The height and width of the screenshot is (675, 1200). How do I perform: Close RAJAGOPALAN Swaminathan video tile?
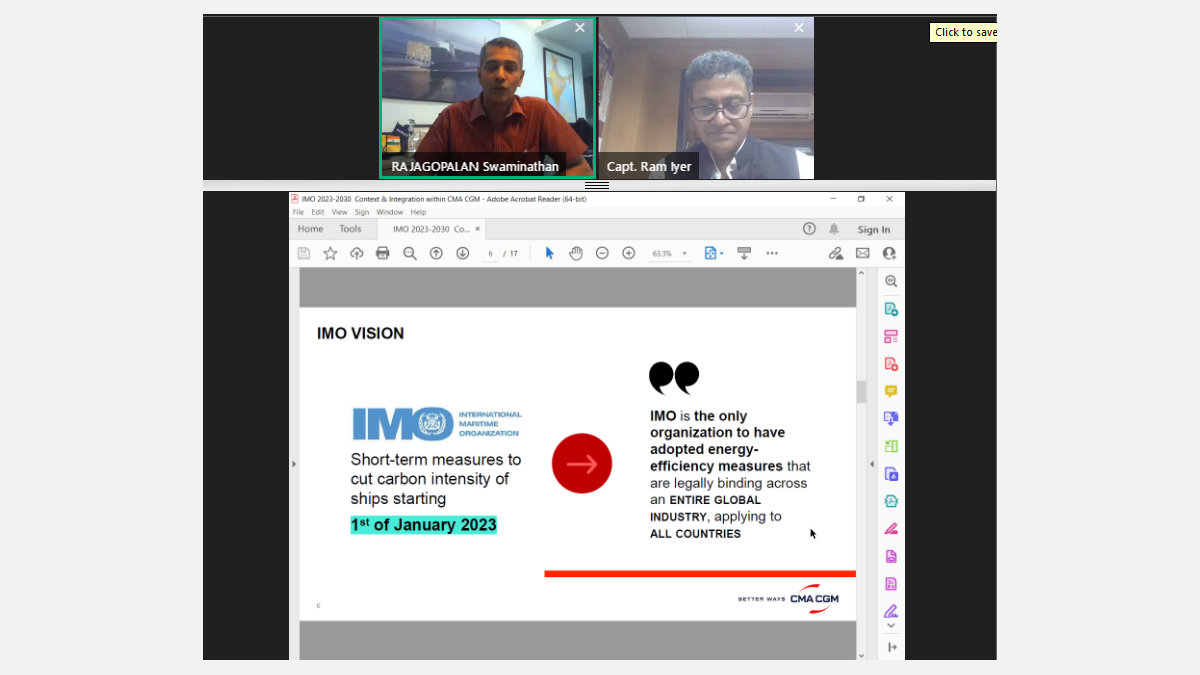click(x=580, y=28)
